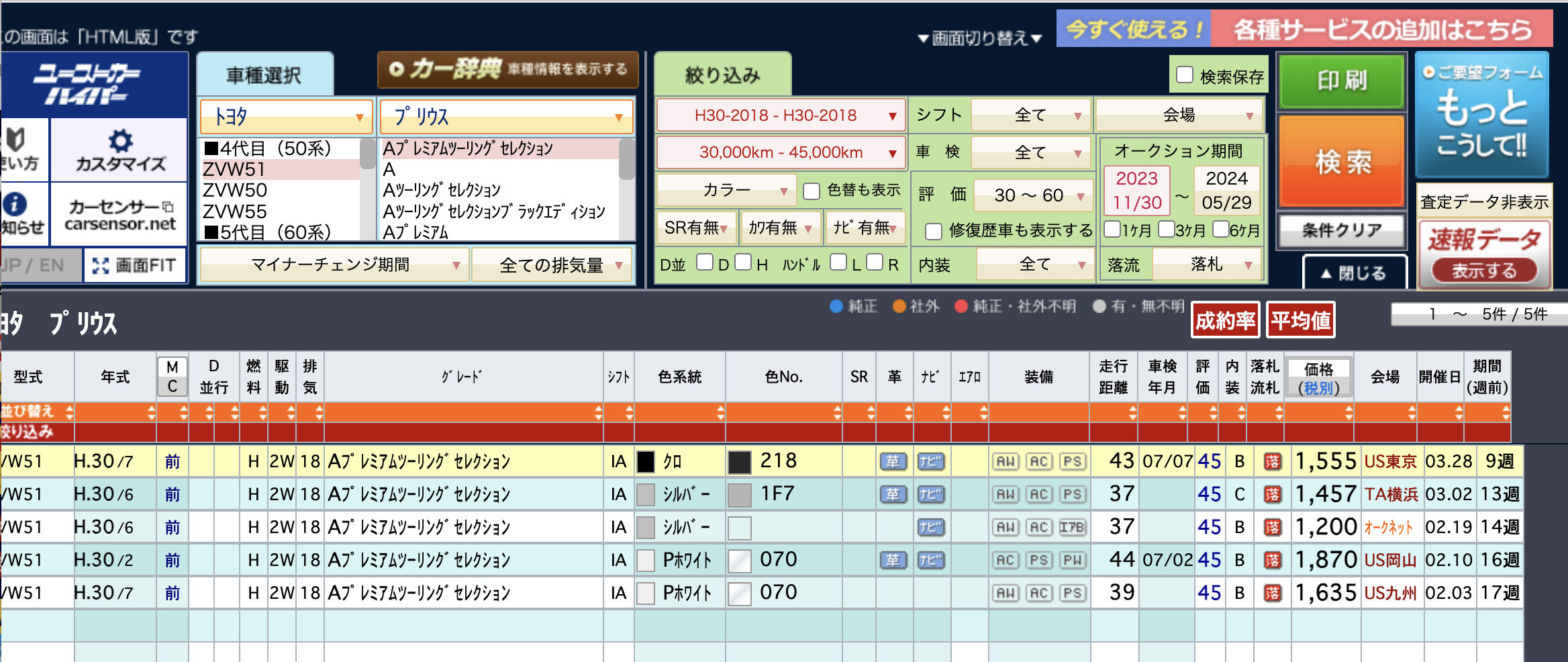The image size is (1568, 662).
Task: Click the green 印刷 button
Action: pos(1341,81)
